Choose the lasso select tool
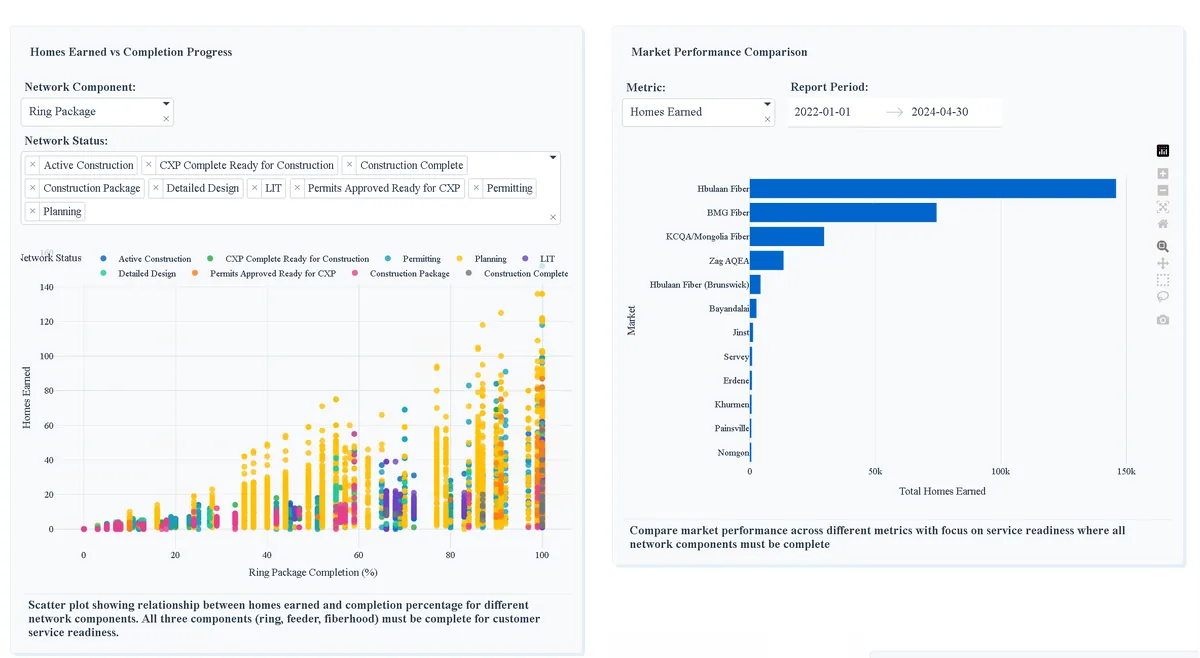Screen dimensions: 1200x658 1162,296
